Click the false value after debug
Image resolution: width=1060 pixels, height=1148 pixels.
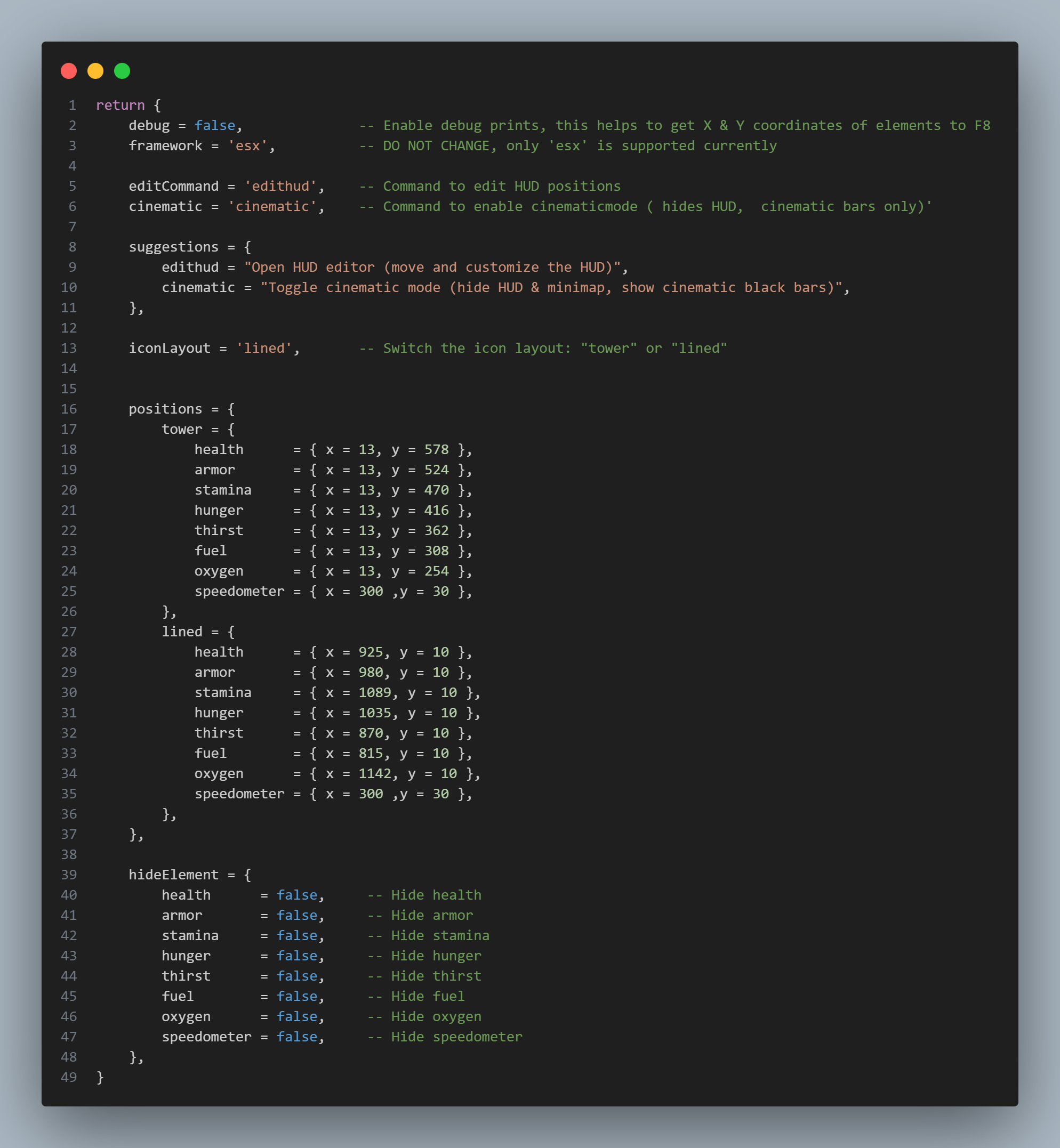tap(214, 126)
